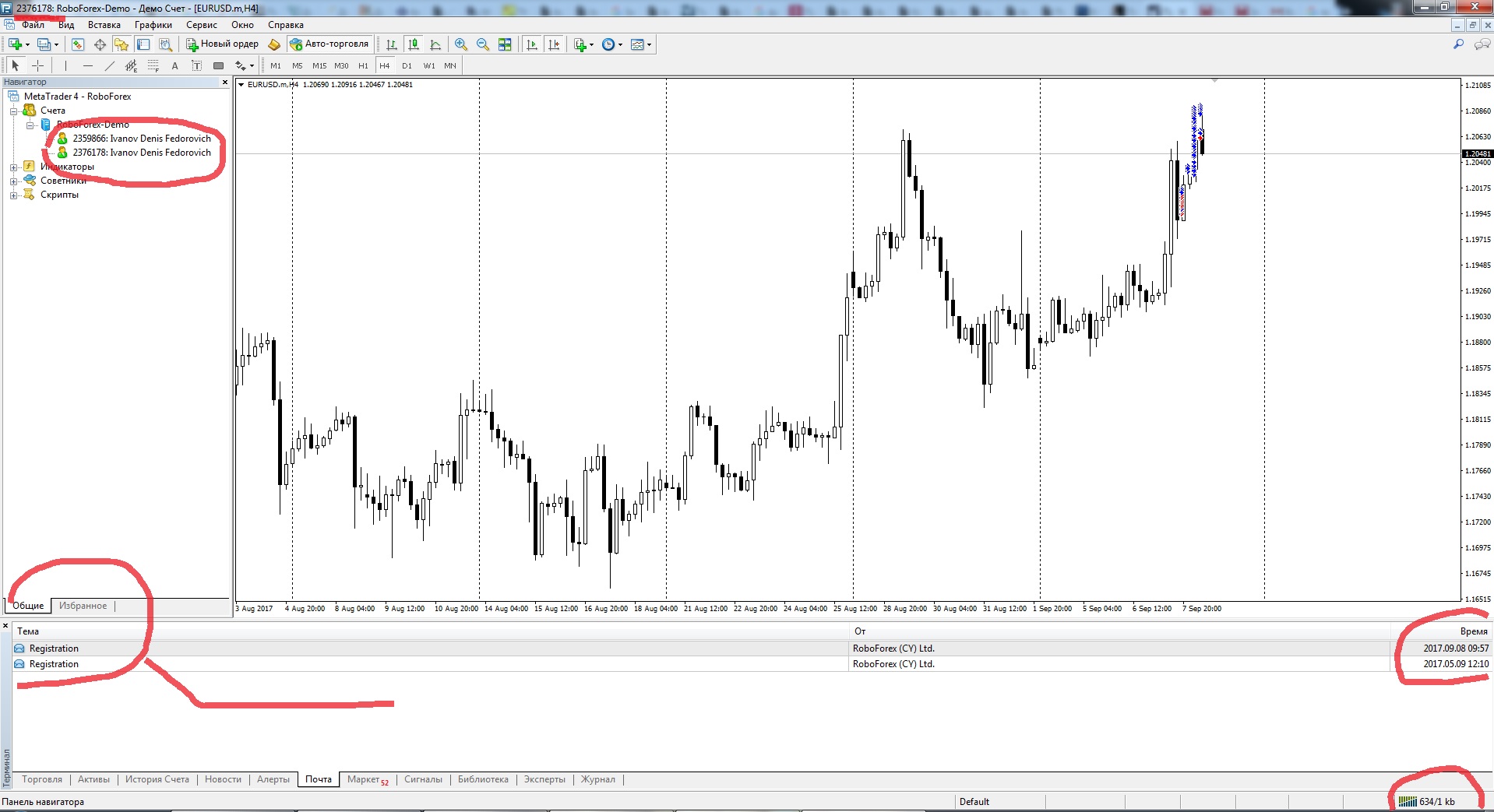The image size is (1494, 812).
Task: Expand the Скрипты tree node
Action: click(x=13, y=195)
